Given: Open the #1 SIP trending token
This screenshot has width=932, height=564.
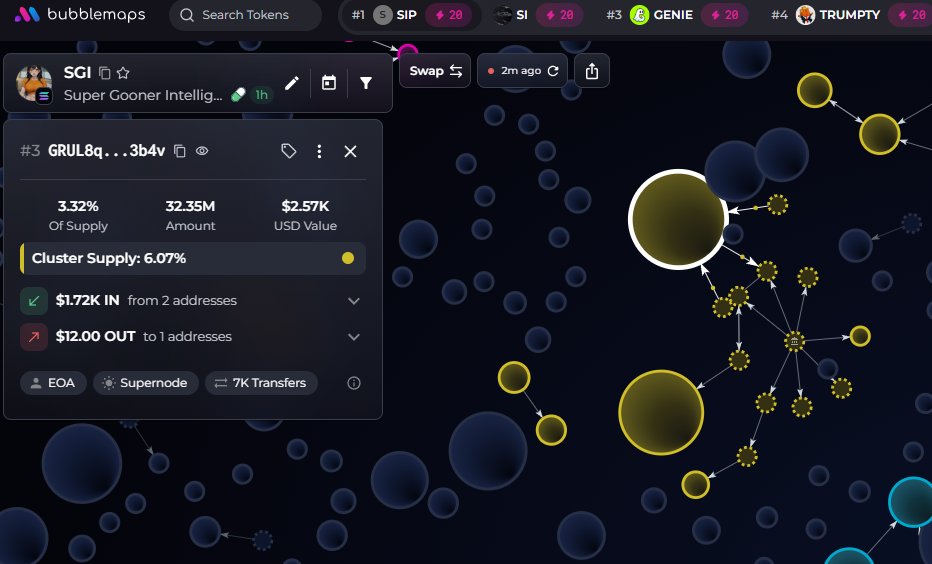Looking at the screenshot, I should (410, 15).
